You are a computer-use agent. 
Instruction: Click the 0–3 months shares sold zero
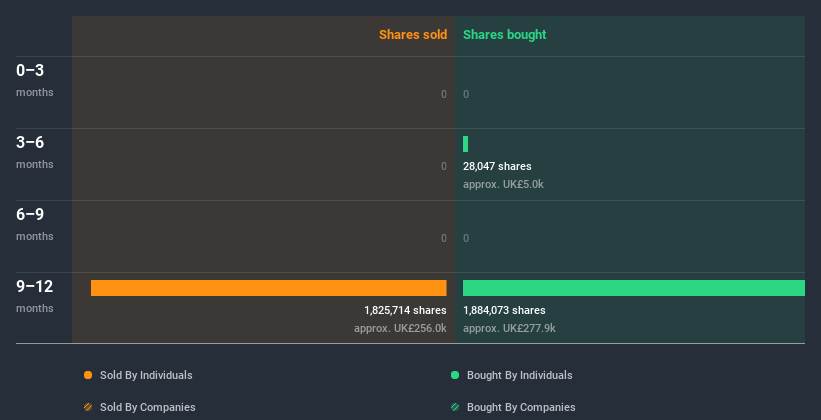[x=444, y=94]
